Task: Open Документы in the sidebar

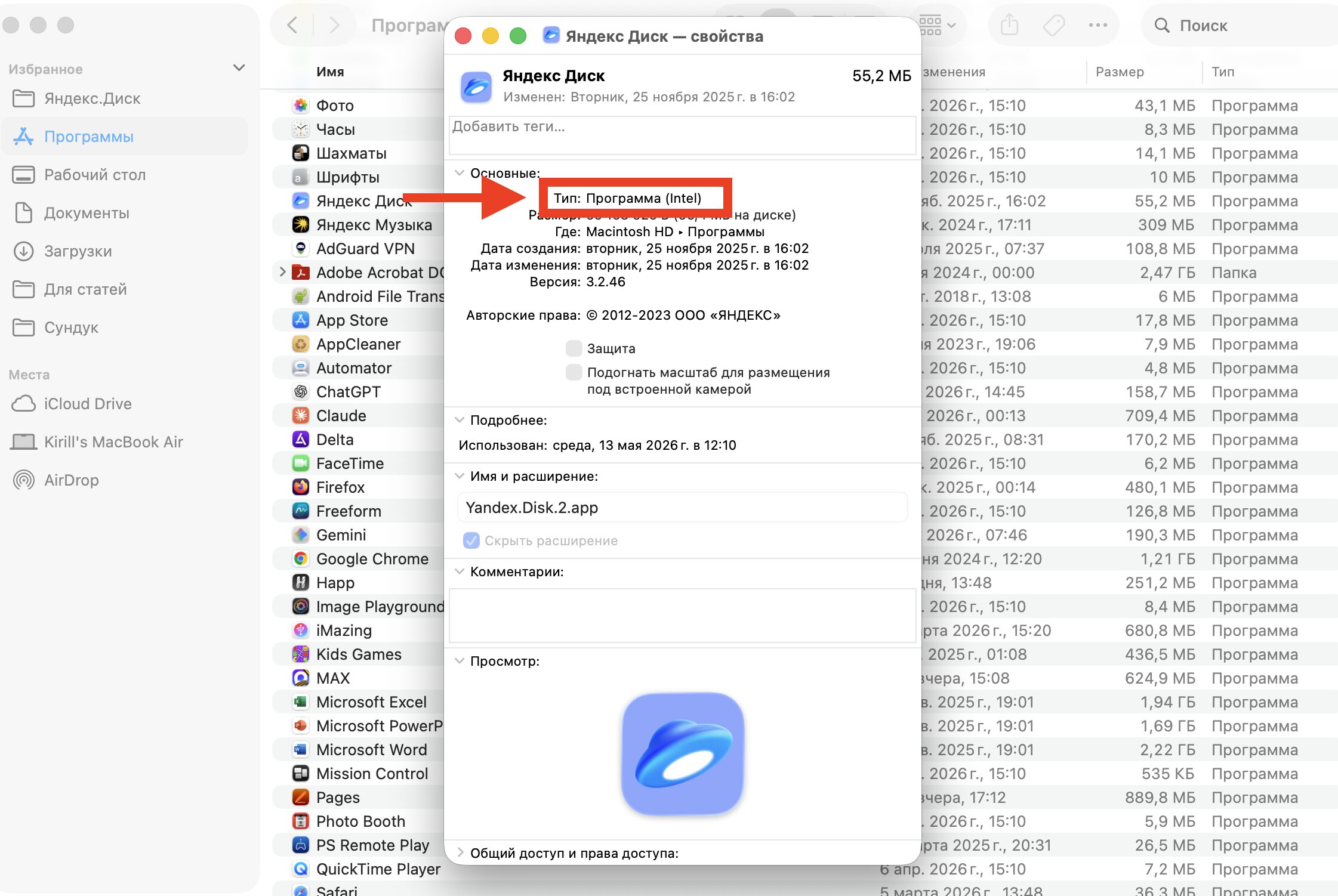Action: tap(124, 213)
